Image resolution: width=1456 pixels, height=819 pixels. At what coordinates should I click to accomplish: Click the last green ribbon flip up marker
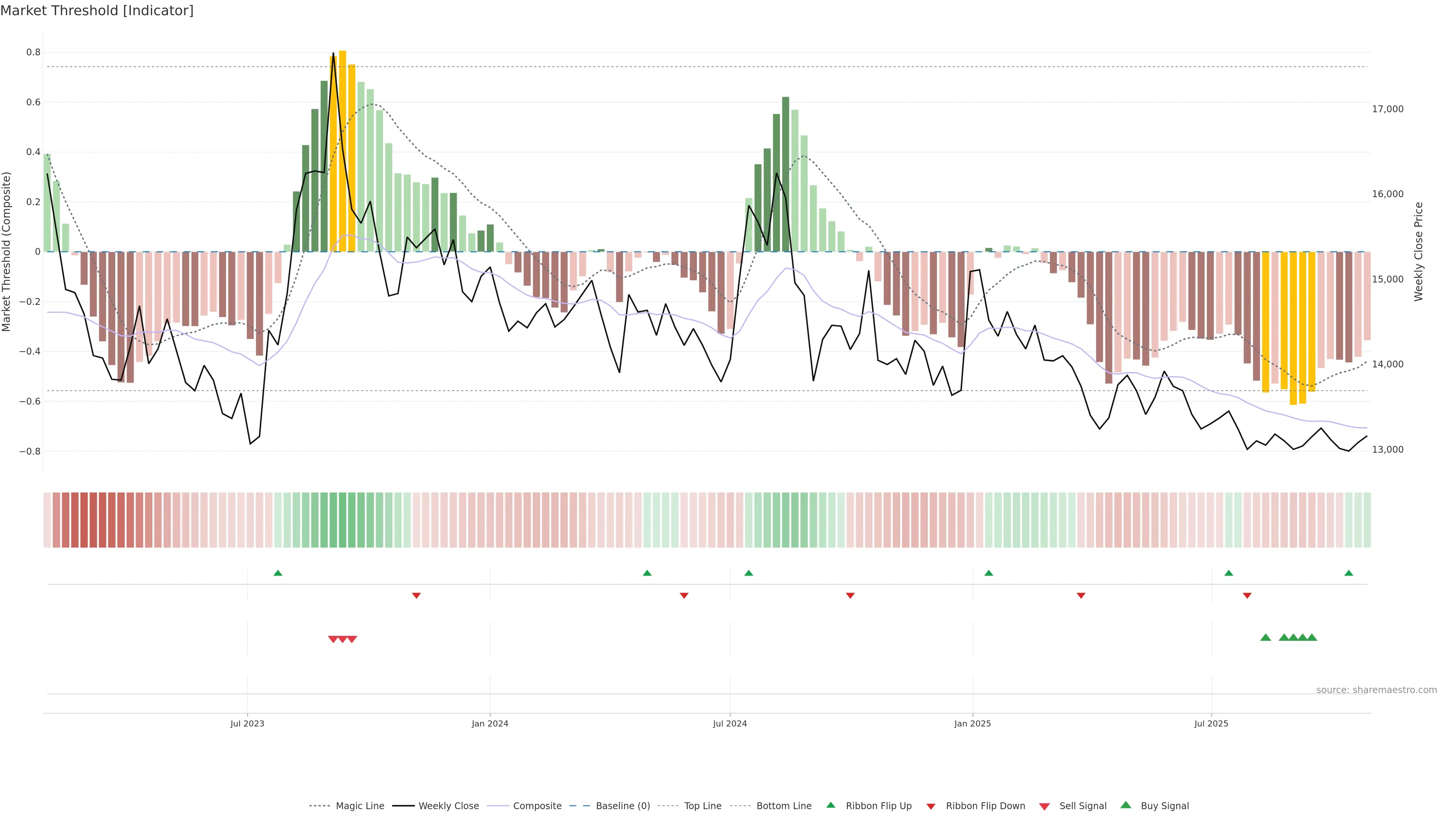coord(1349,573)
